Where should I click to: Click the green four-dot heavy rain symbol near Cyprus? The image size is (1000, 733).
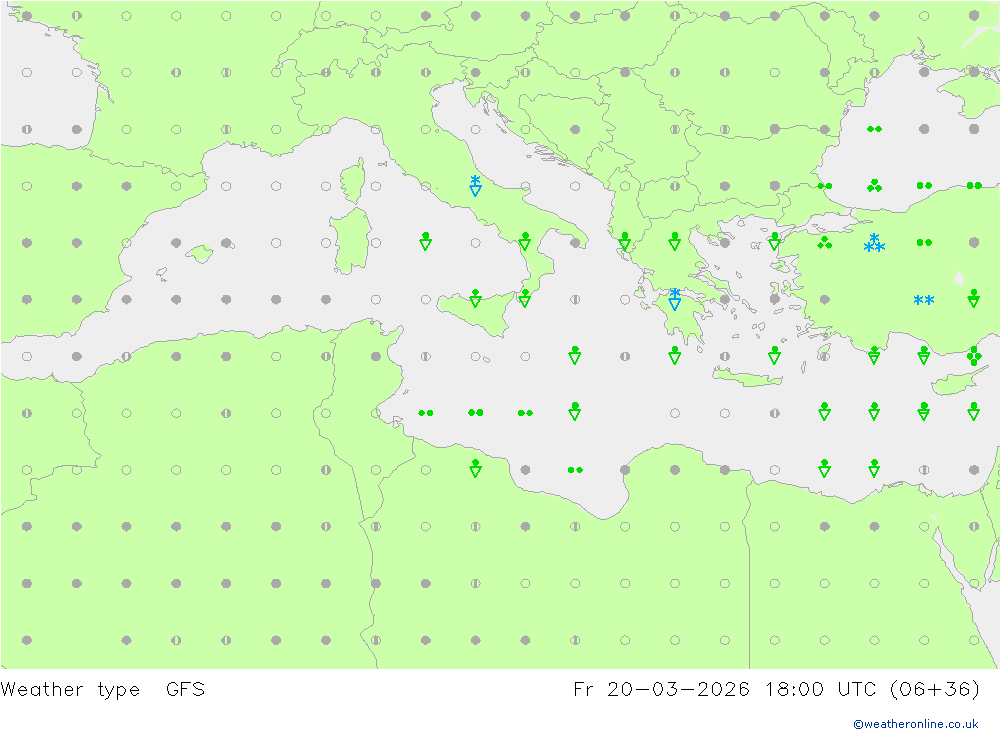pos(974,356)
